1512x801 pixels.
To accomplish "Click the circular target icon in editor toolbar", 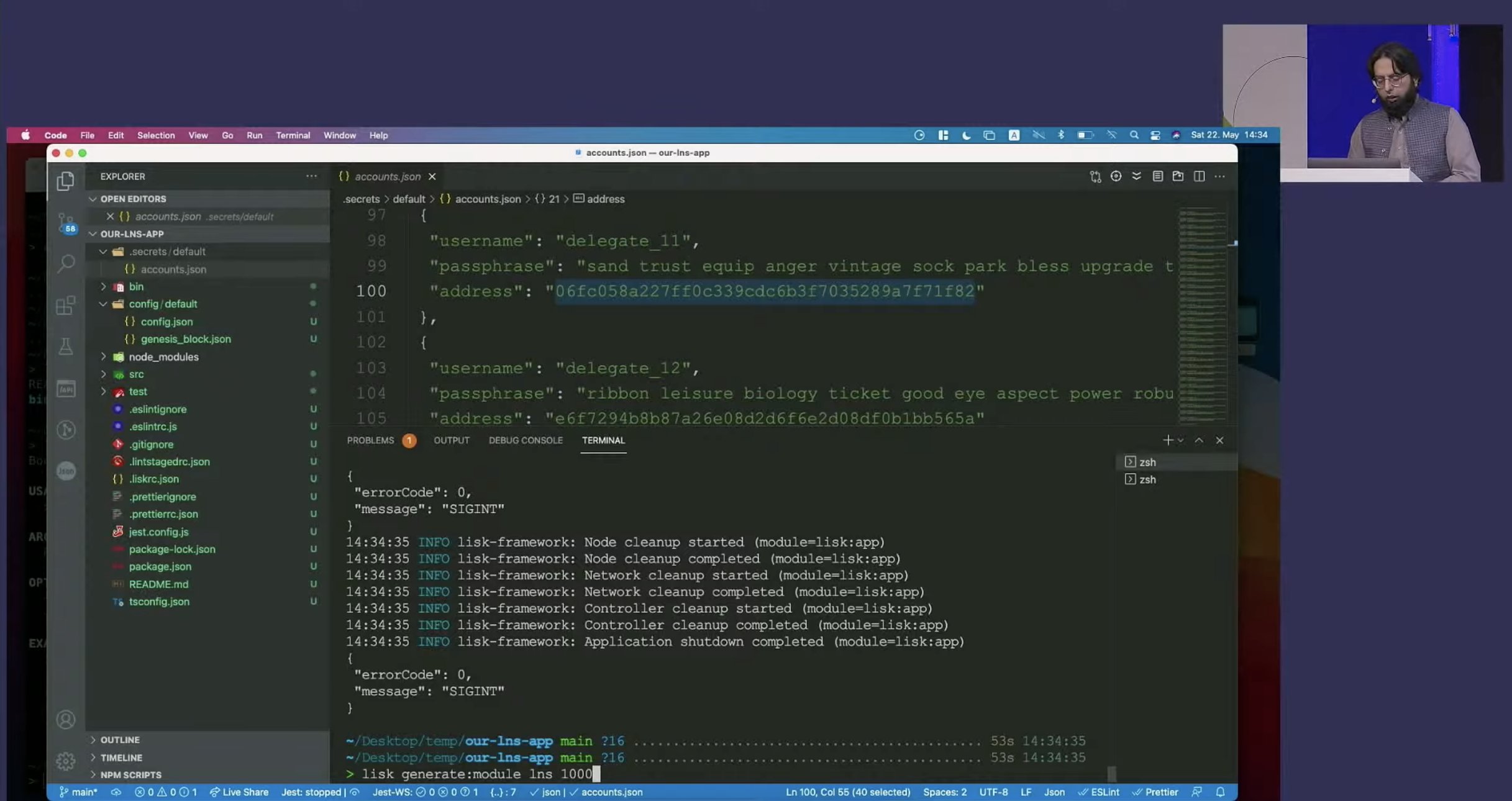I will (x=1116, y=176).
